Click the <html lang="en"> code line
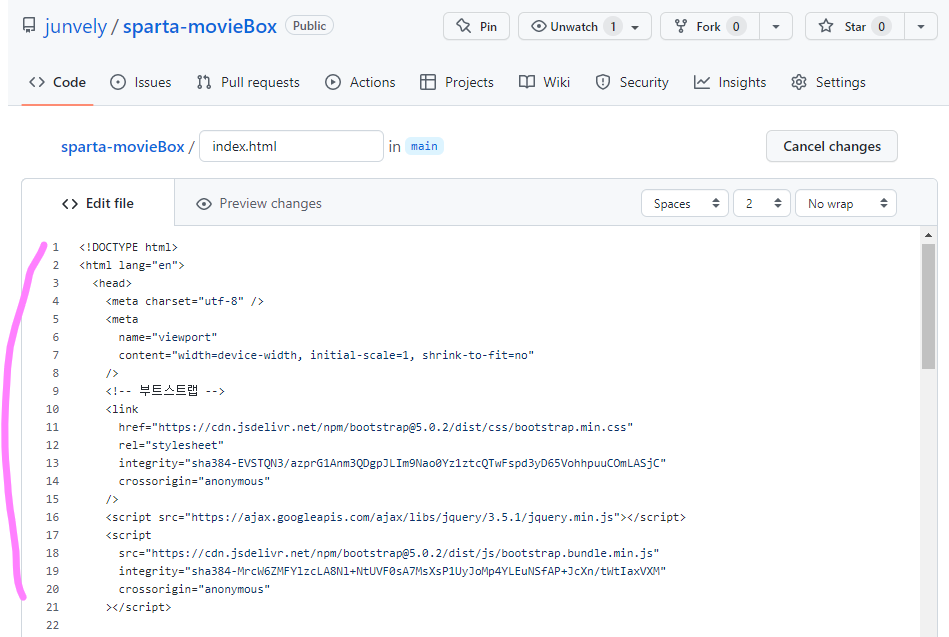 coord(132,265)
